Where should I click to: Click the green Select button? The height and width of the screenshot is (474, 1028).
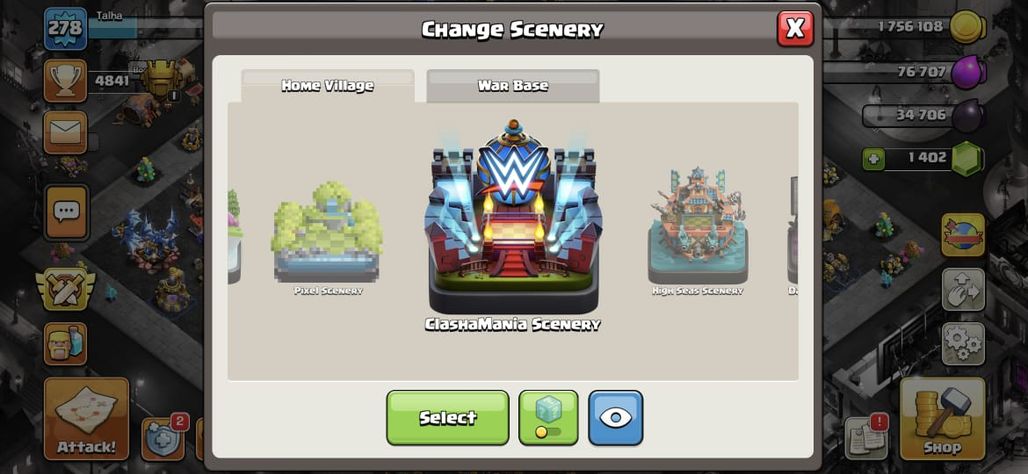(448, 418)
